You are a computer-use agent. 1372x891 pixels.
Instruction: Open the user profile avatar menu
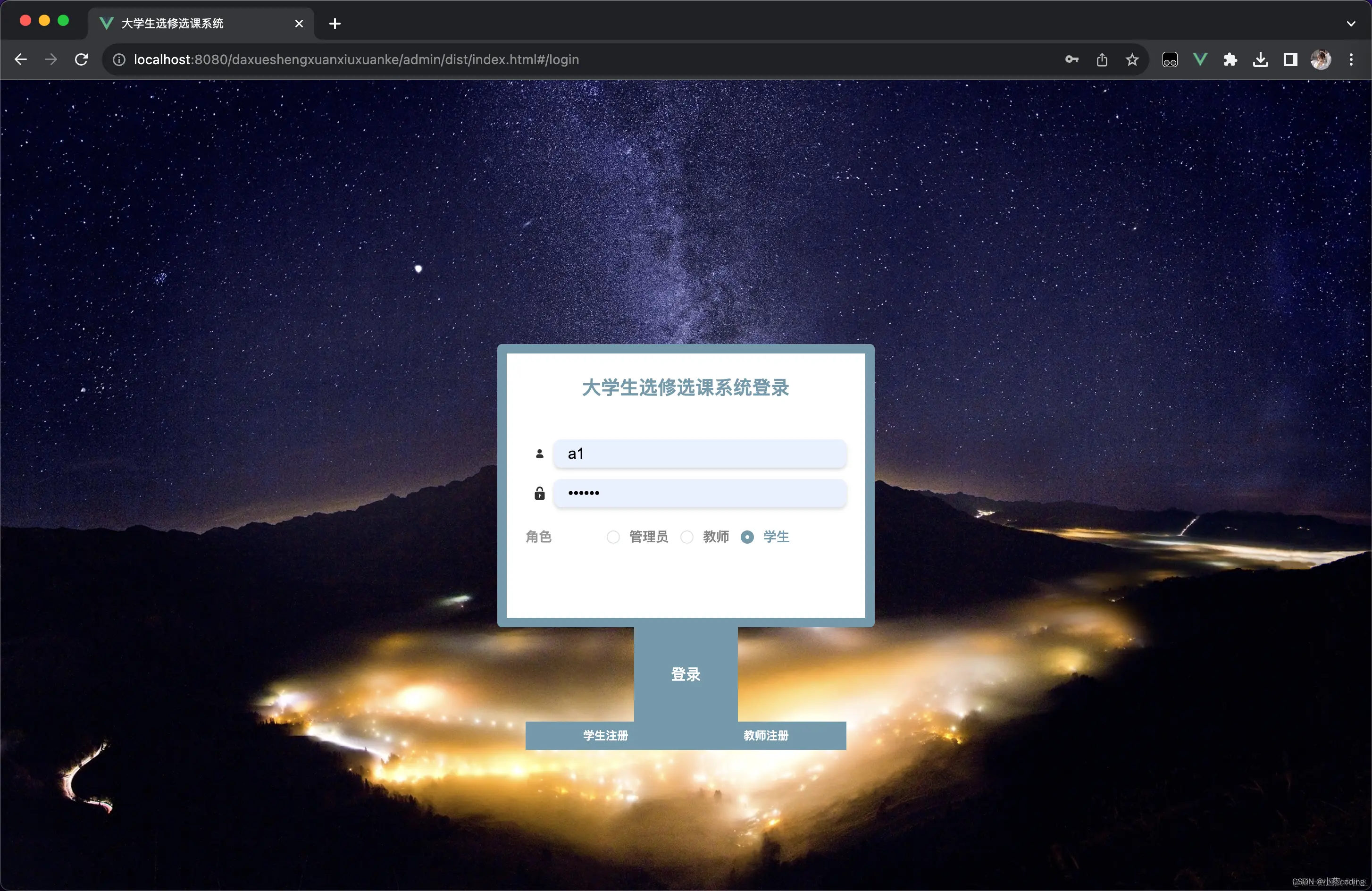pyautogui.click(x=1321, y=59)
